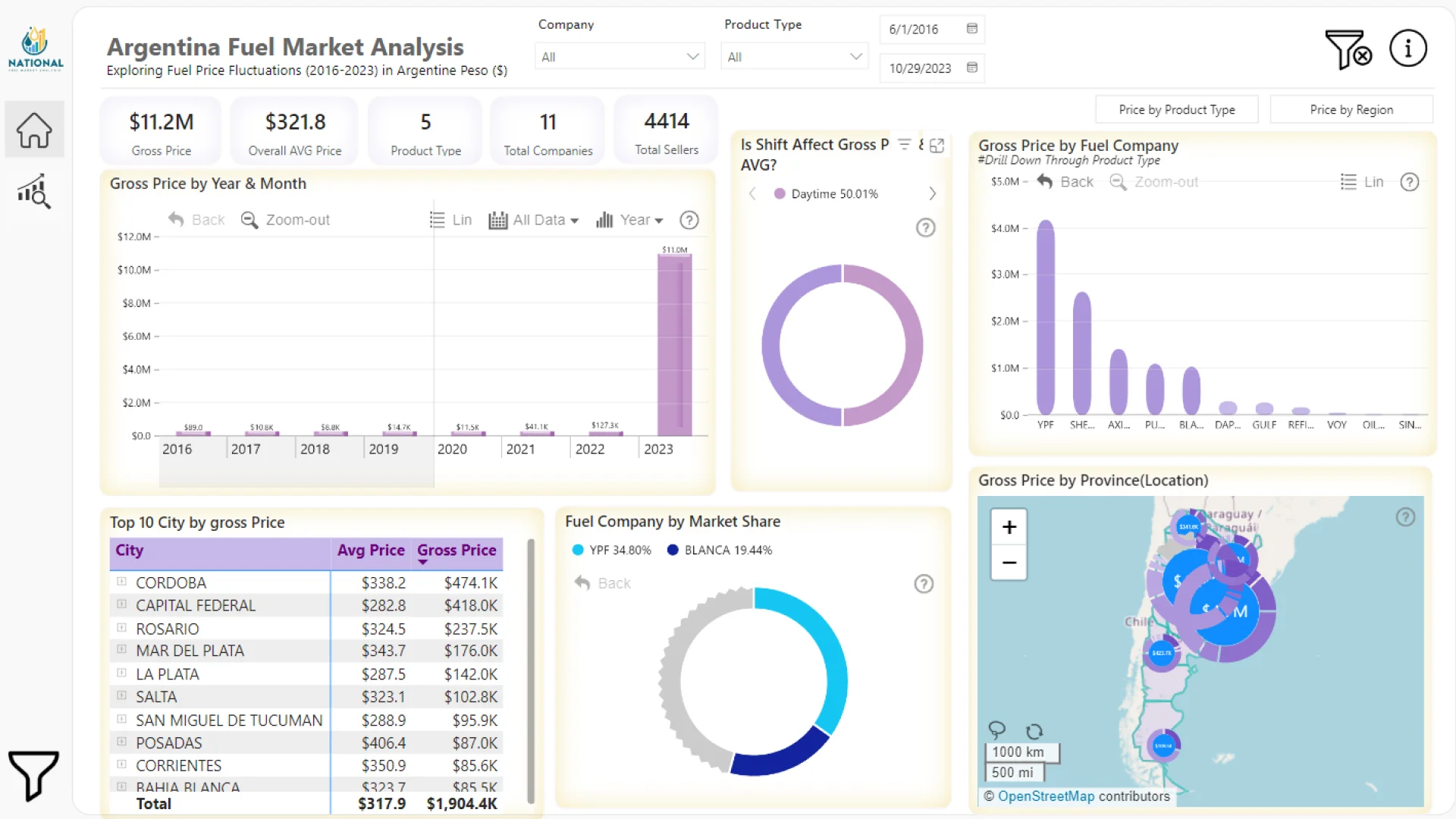Click Zoom-out in Gross Price by Year chart
Viewport: 1456px width, 819px height.
285,220
